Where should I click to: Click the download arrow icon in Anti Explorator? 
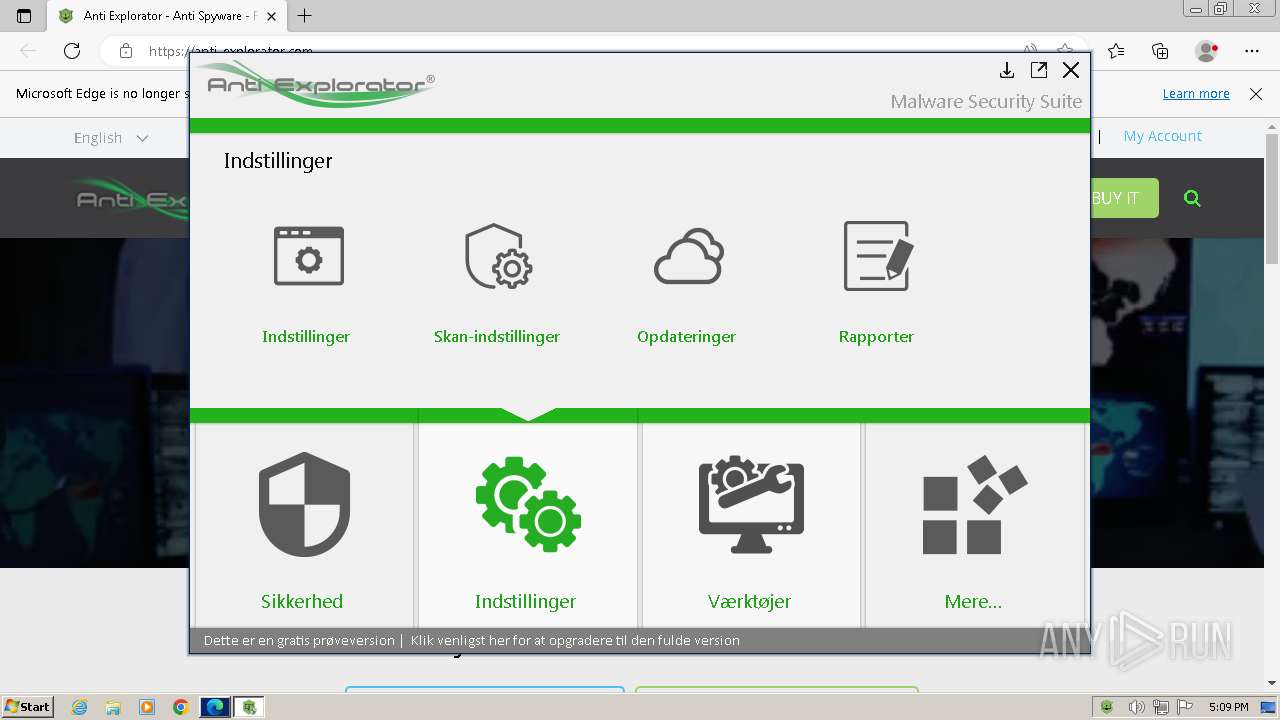tap(1007, 70)
